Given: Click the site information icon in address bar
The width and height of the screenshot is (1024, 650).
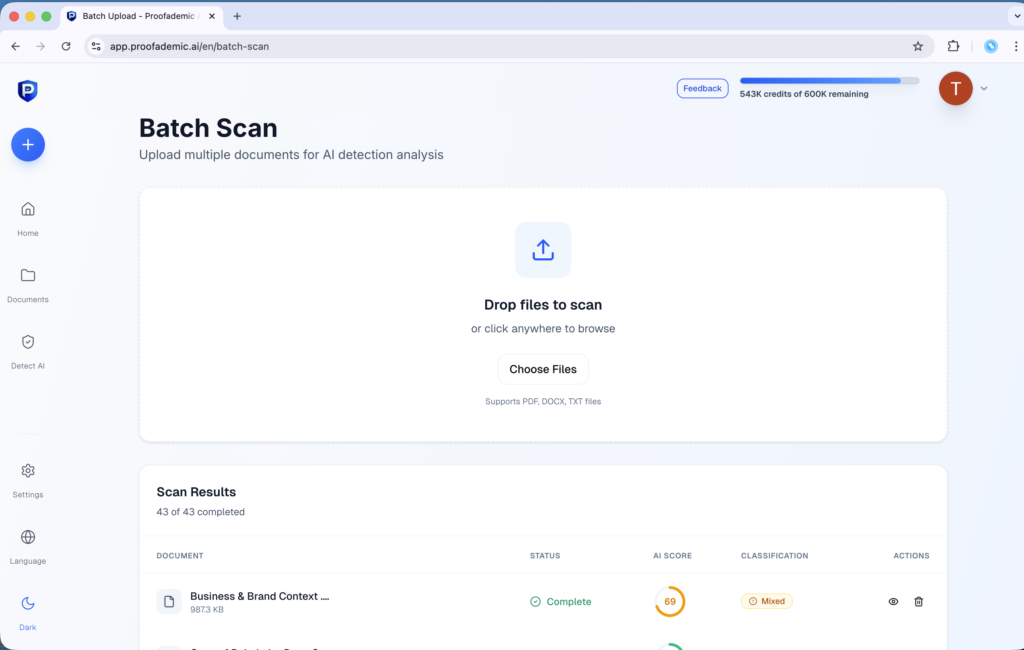Looking at the screenshot, I should tap(96, 46).
